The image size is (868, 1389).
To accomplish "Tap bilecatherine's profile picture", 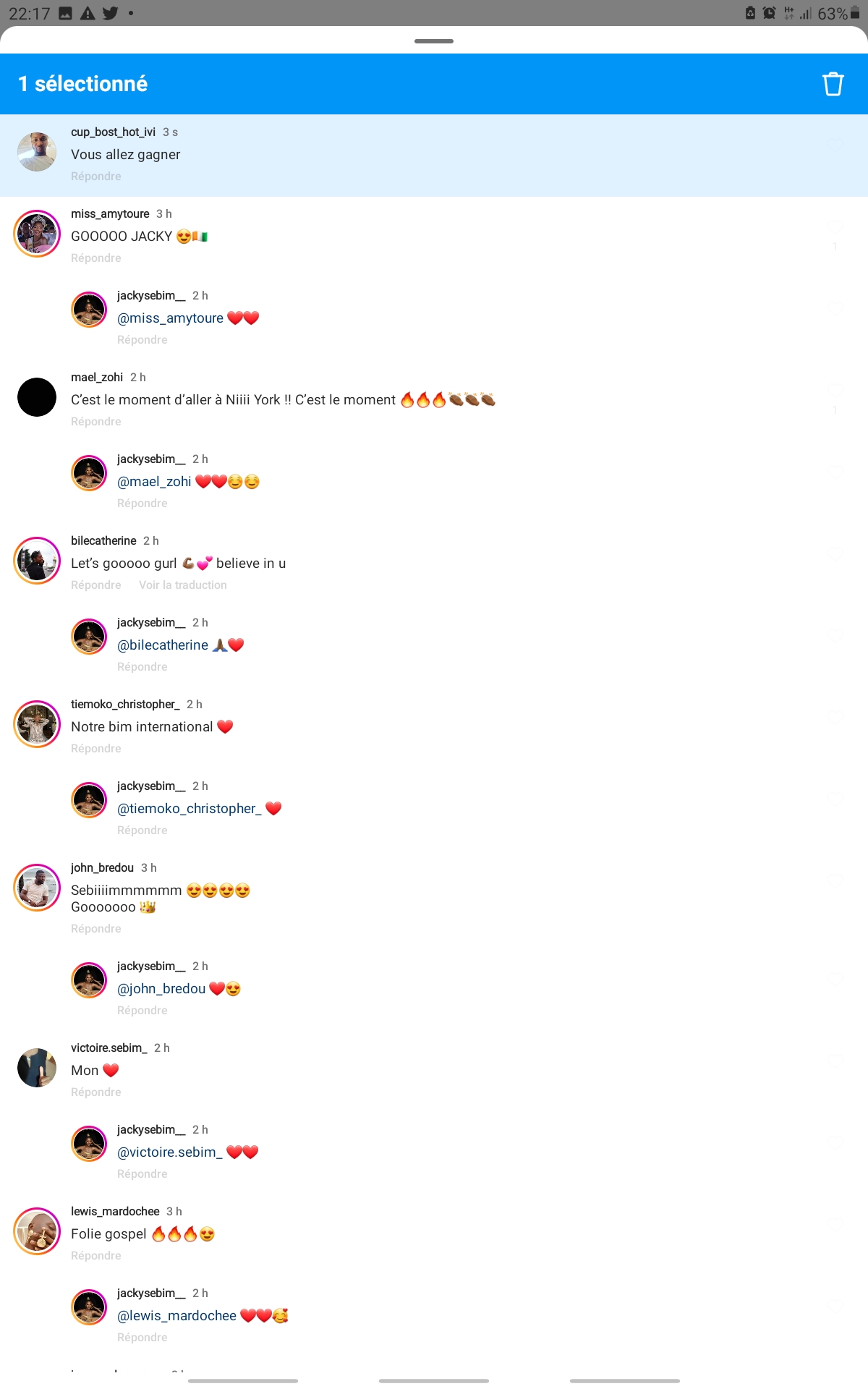I will coord(37,561).
